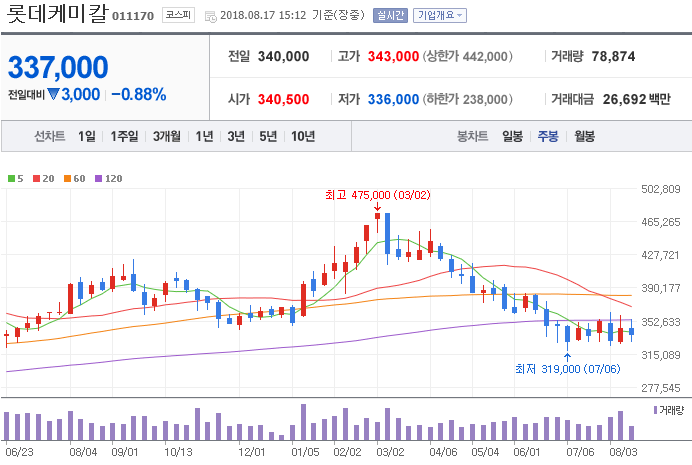The image size is (692, 465).
Task: Click the 선차트 label
Action: [49, 136]
